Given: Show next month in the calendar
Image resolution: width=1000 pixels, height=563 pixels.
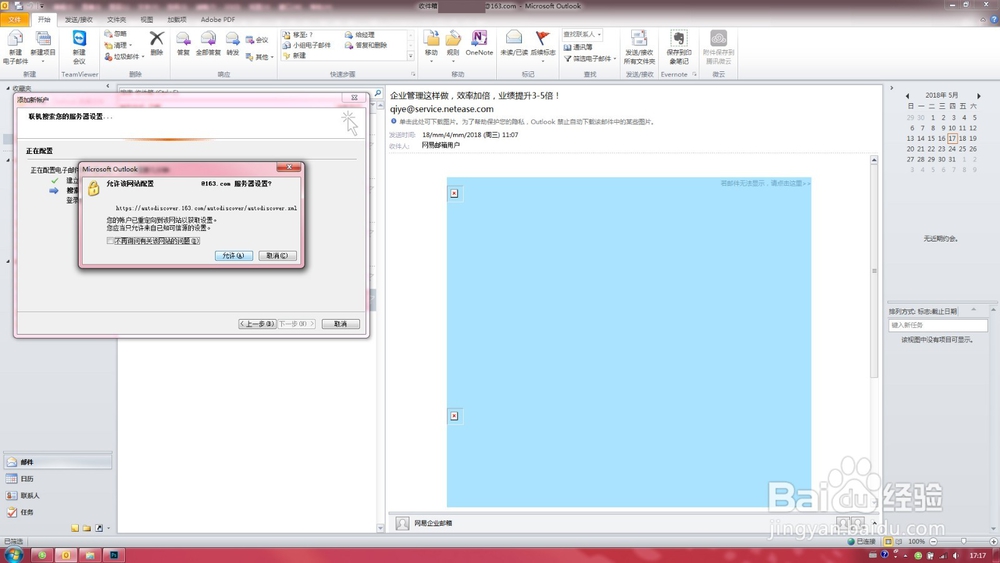Looking at the screenshot, I should pos(979,96).
